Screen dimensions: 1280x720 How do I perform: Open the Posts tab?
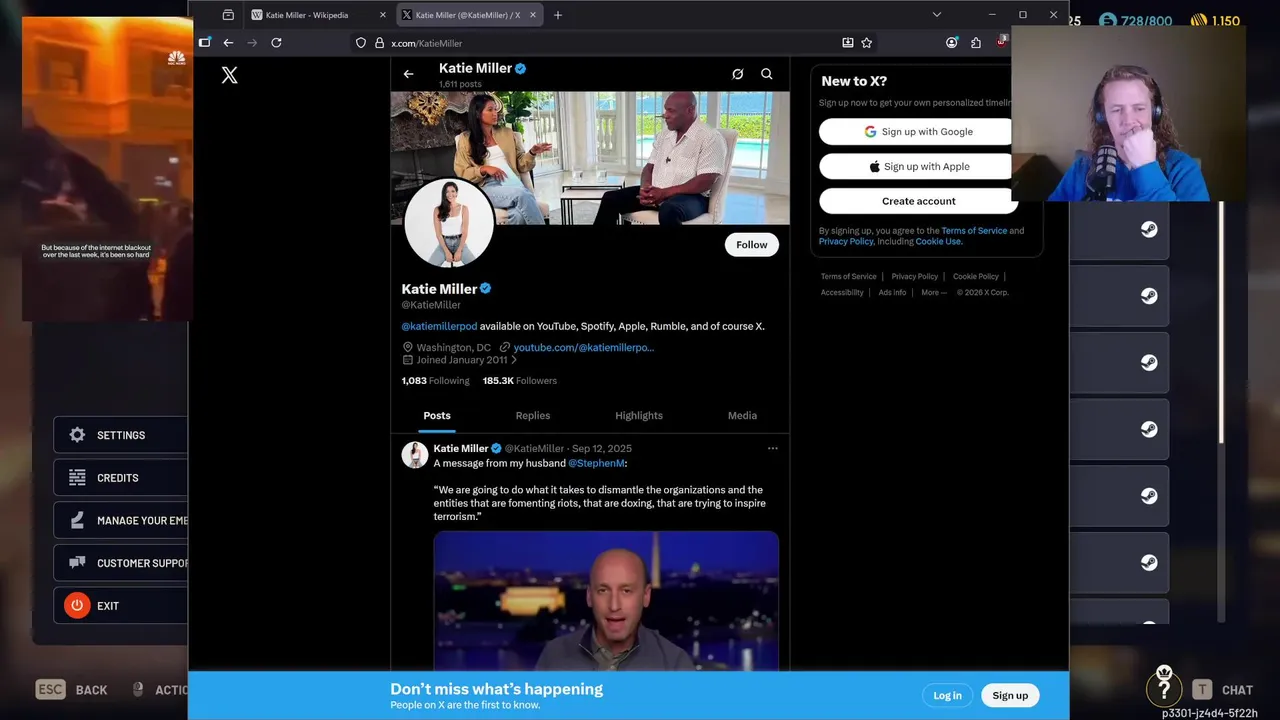point(437,415)
